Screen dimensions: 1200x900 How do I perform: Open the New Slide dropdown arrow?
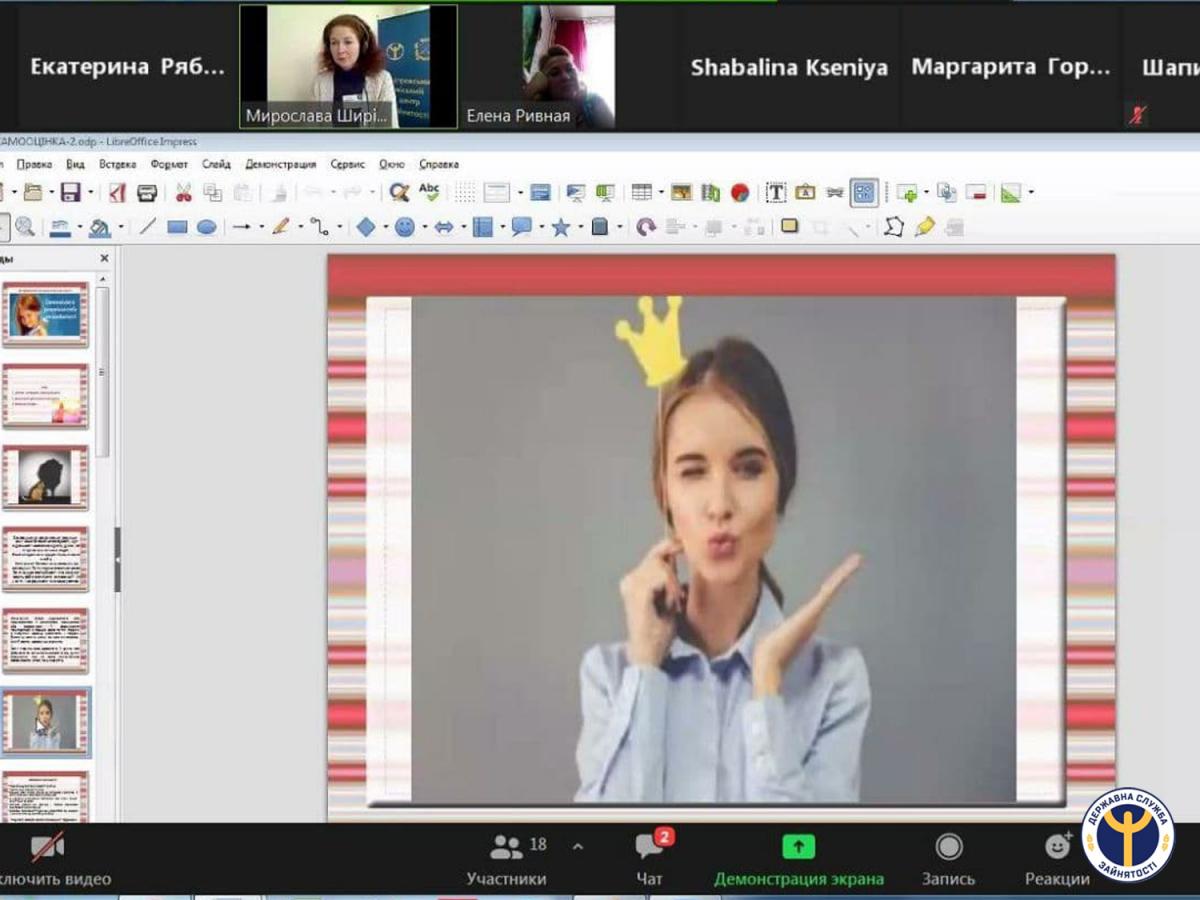(x=926, y=193)
